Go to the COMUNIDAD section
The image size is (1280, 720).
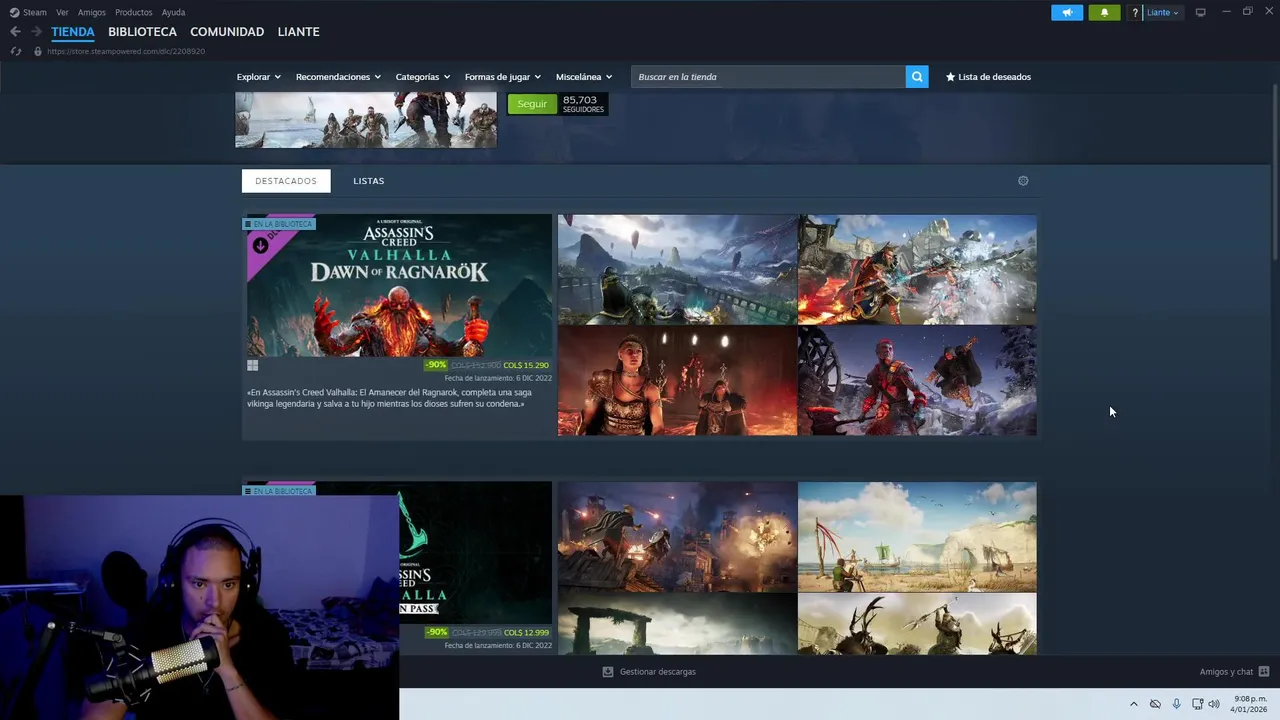coord(227,32)
